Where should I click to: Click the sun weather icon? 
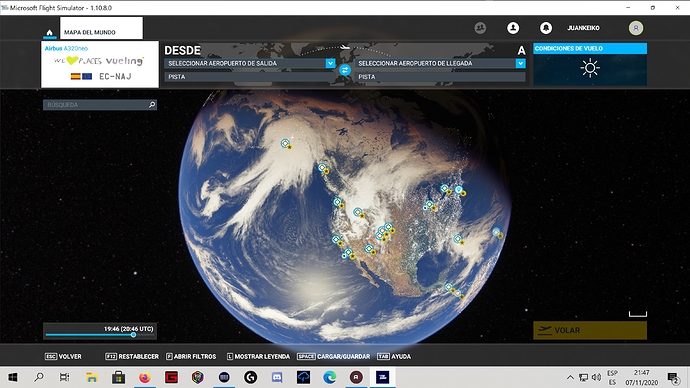pos(590,68)
